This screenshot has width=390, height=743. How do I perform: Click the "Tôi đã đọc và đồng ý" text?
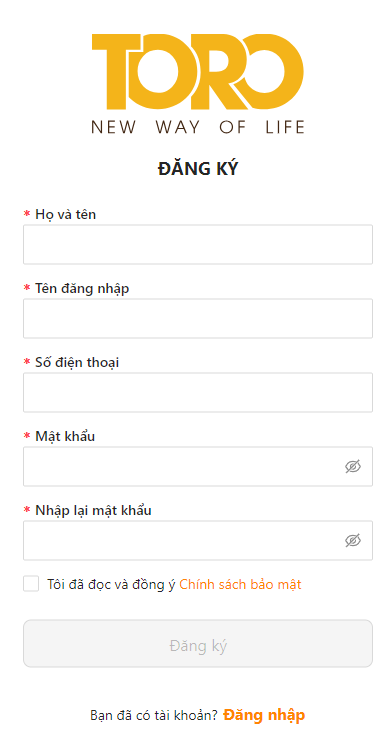111,584
